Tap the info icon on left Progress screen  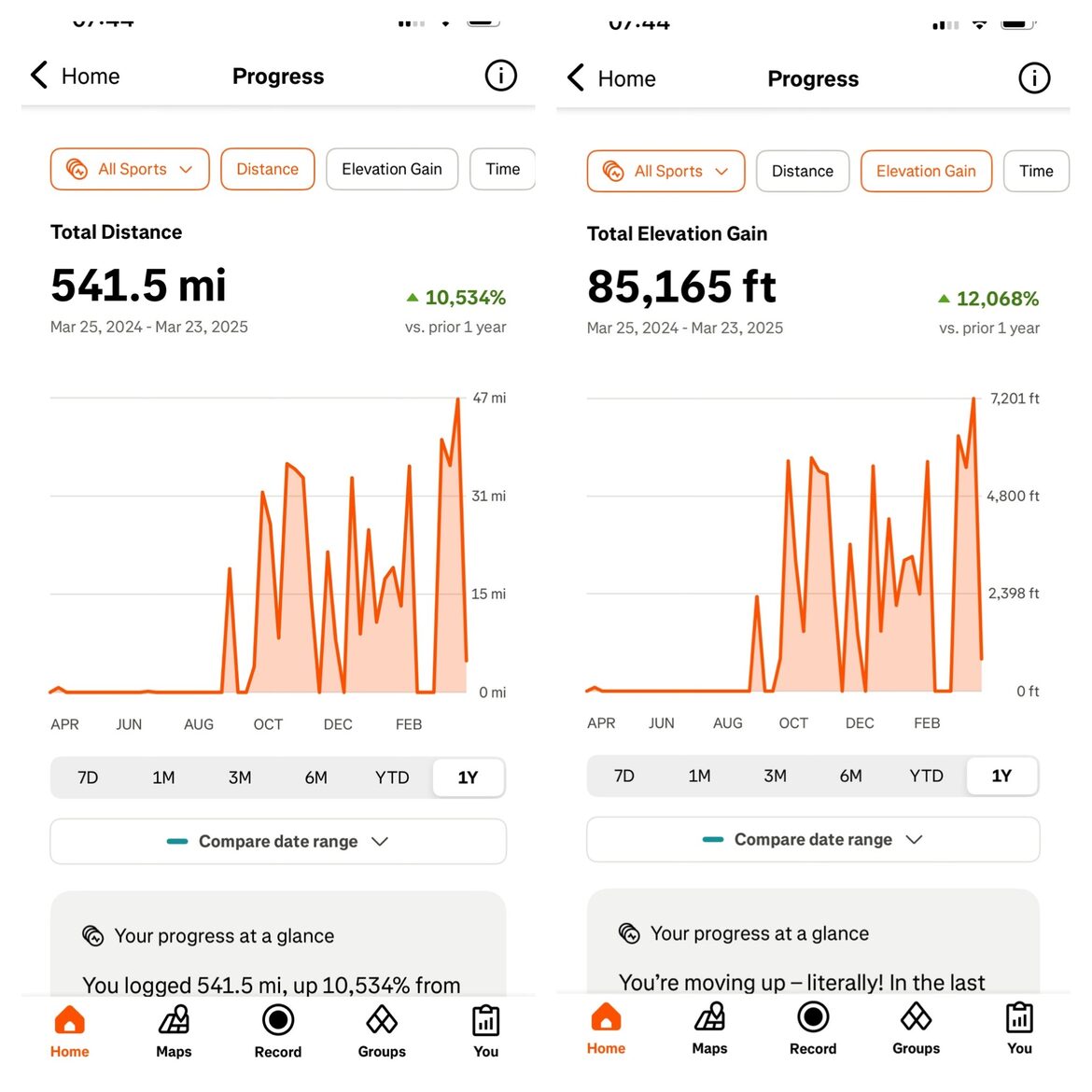(500, 76)
